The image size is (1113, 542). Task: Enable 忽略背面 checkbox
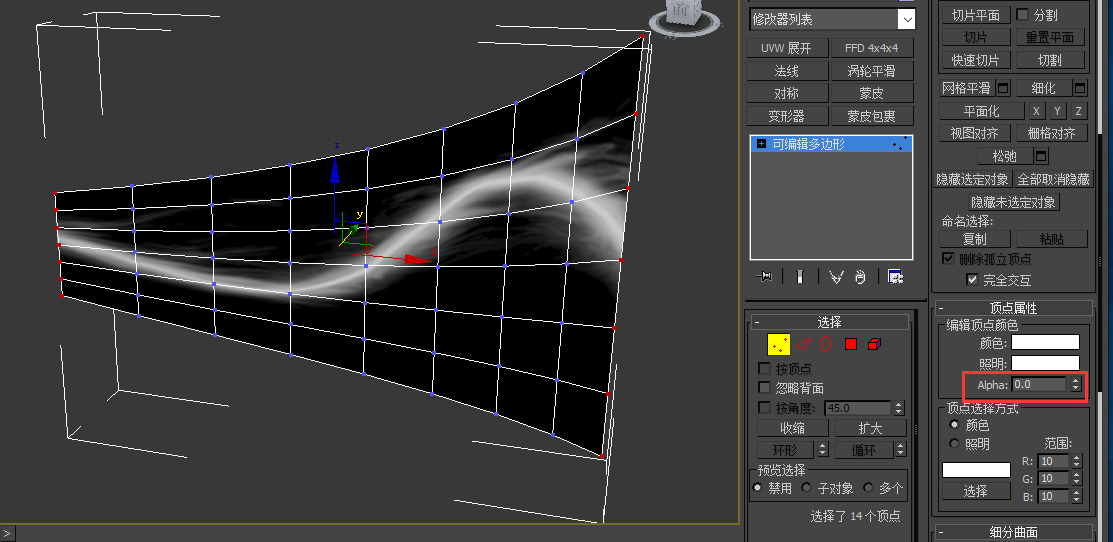coord(764,388)
